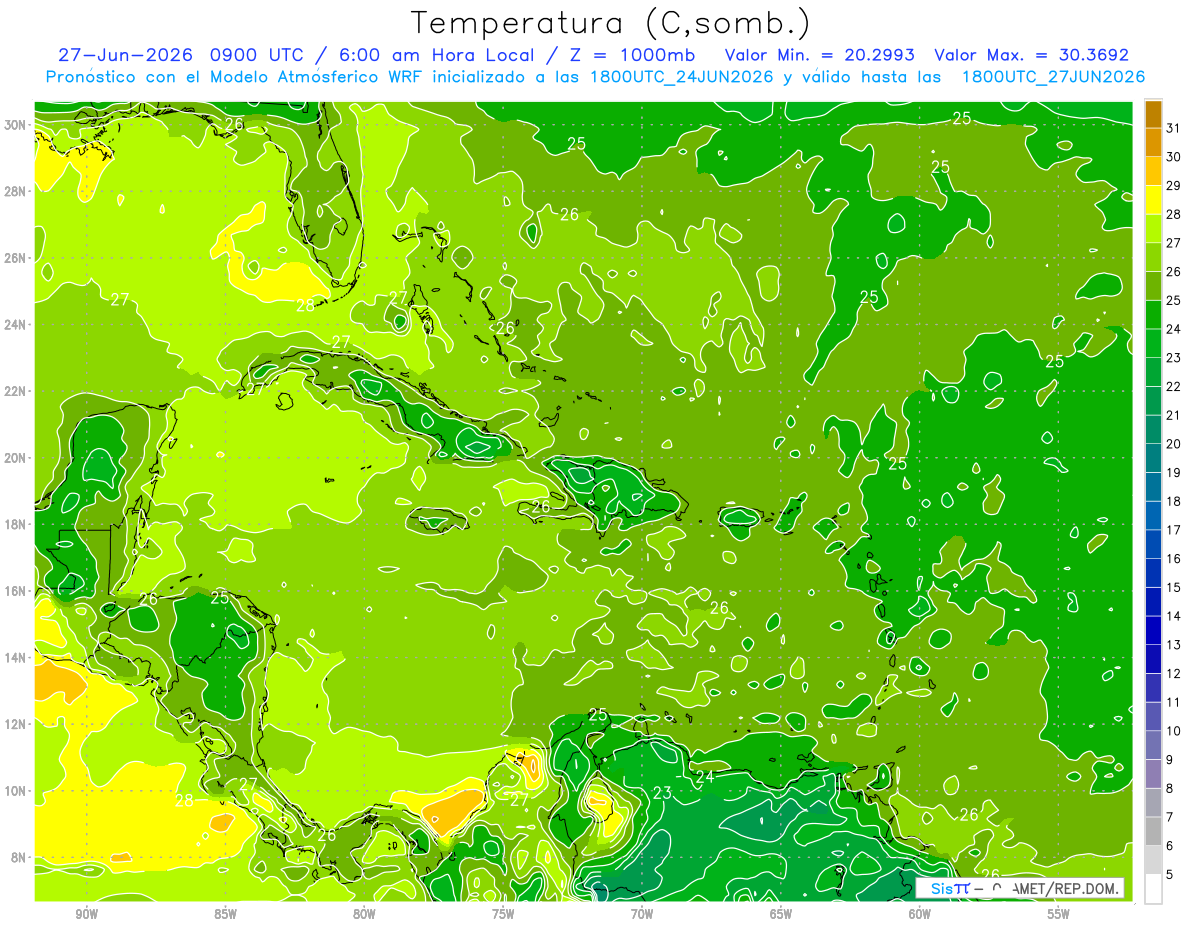Click the 28N latitude label
The width and height of the screenshot is (1200, 927).
(17, 191)
